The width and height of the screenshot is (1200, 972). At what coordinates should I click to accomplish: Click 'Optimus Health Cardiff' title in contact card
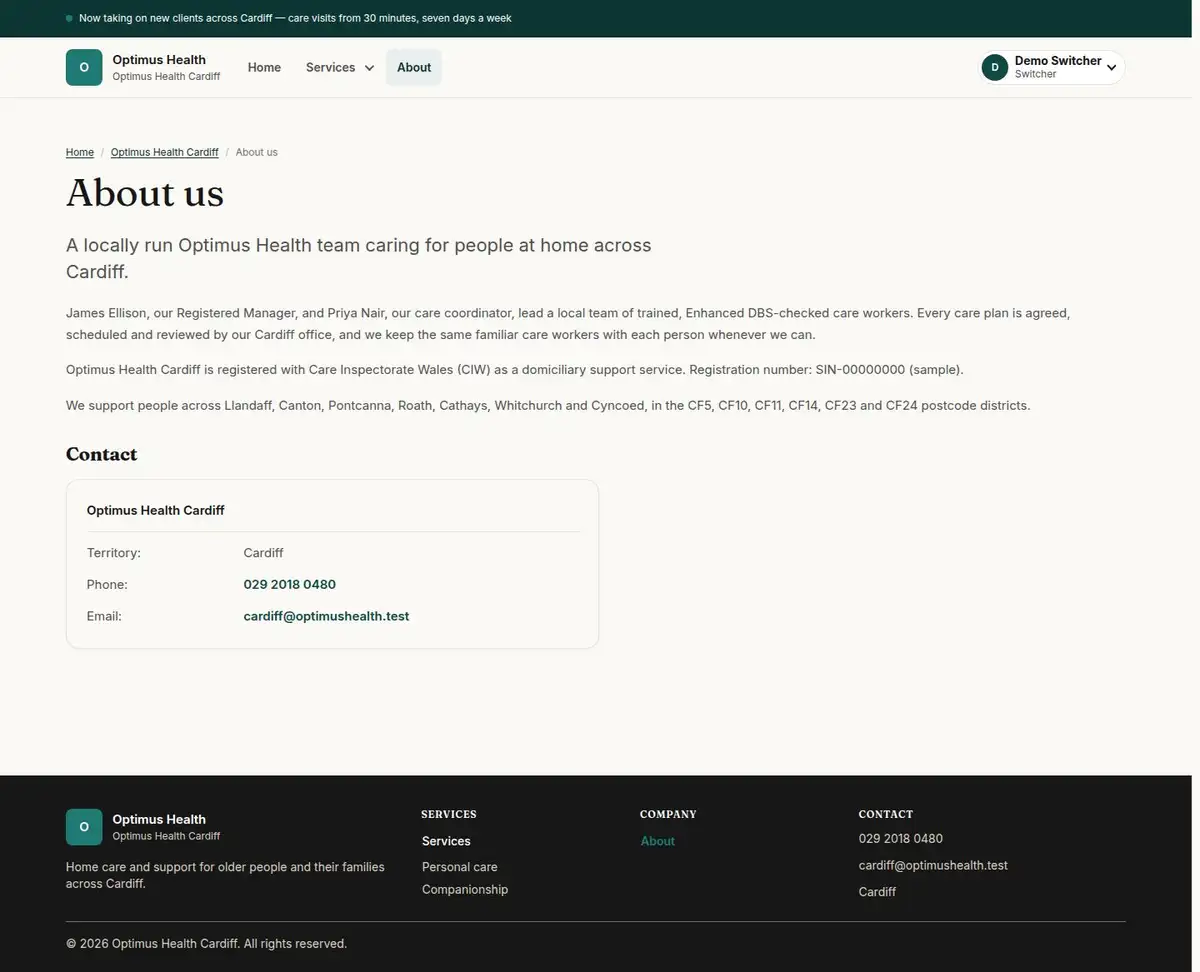coord(156,510)
